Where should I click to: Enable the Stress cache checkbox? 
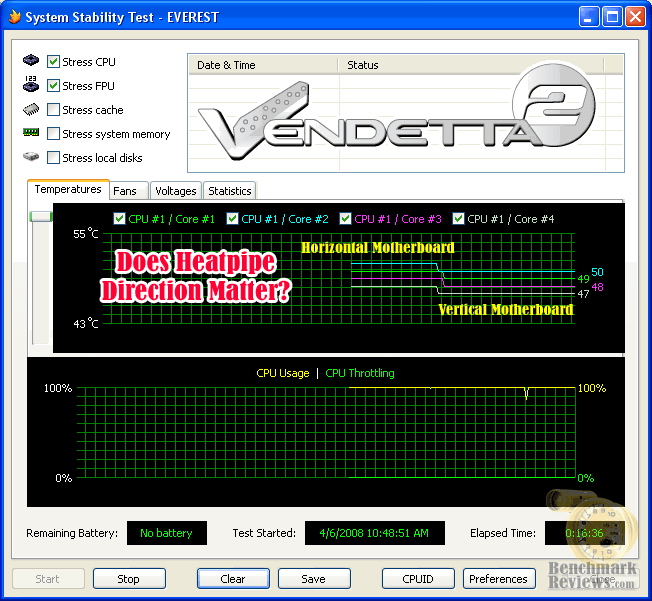(x=53, y=110)
